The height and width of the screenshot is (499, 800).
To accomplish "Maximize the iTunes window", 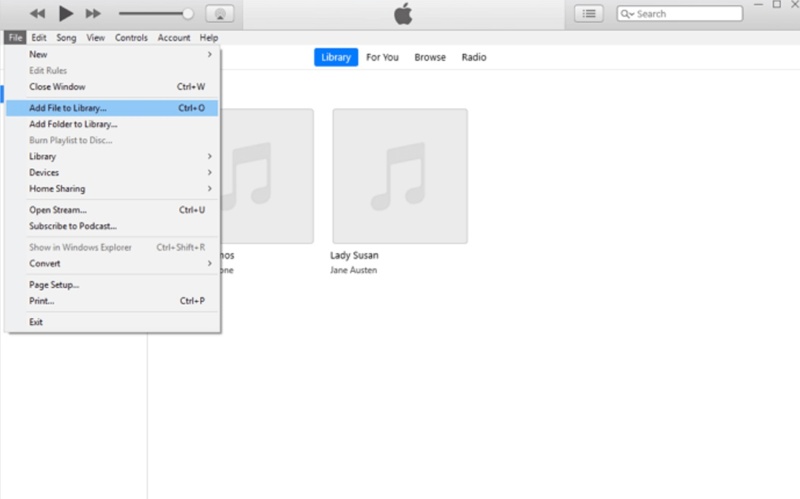I will (777, 5).
